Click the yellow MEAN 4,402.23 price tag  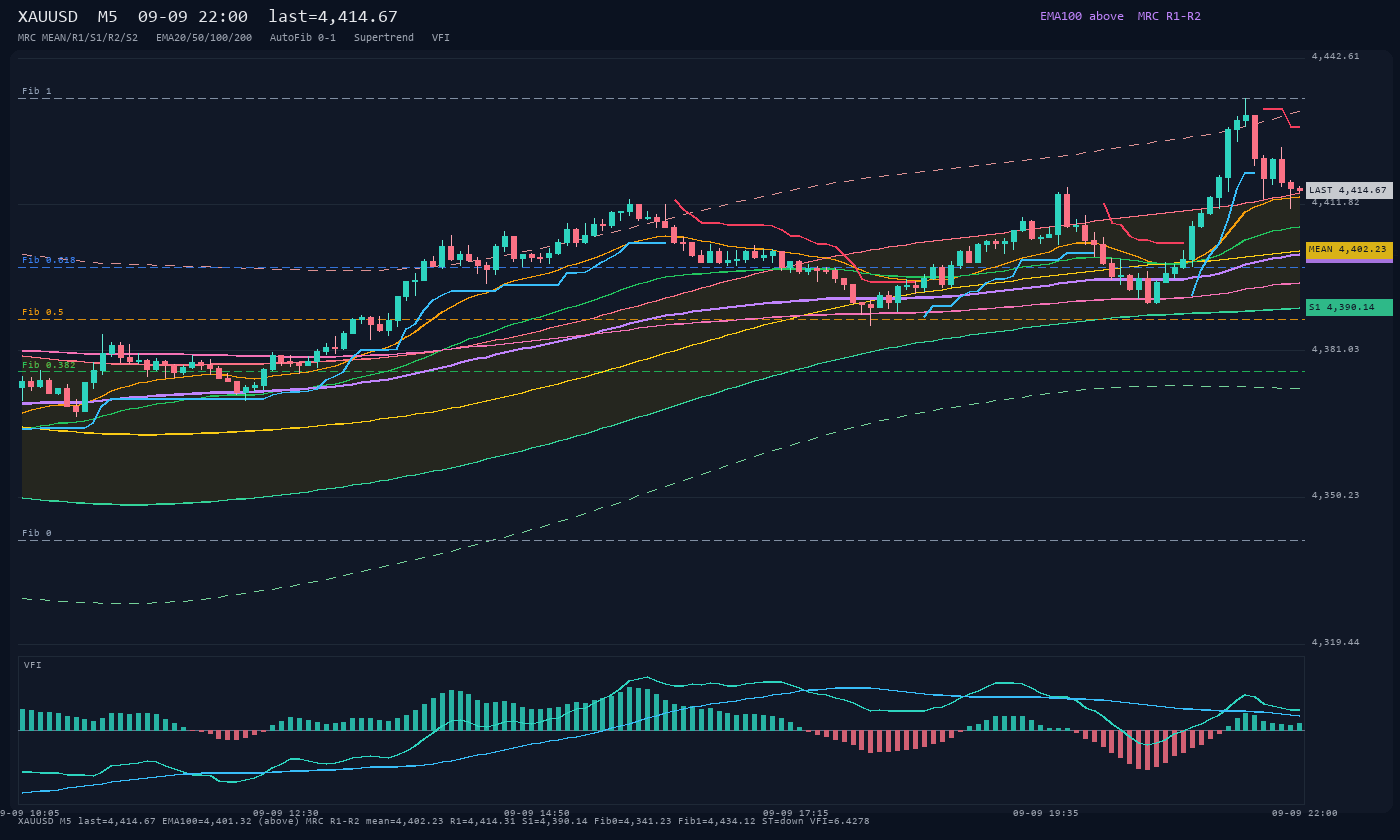[x=1349, y=249]
